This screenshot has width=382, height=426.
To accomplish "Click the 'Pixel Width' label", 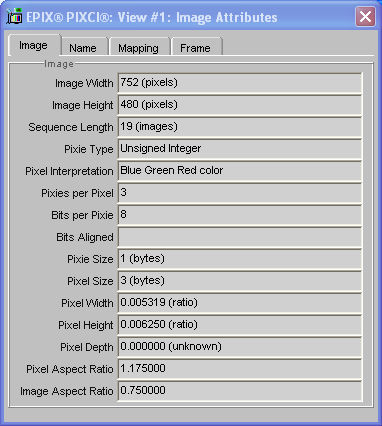I will pos(87,303).
